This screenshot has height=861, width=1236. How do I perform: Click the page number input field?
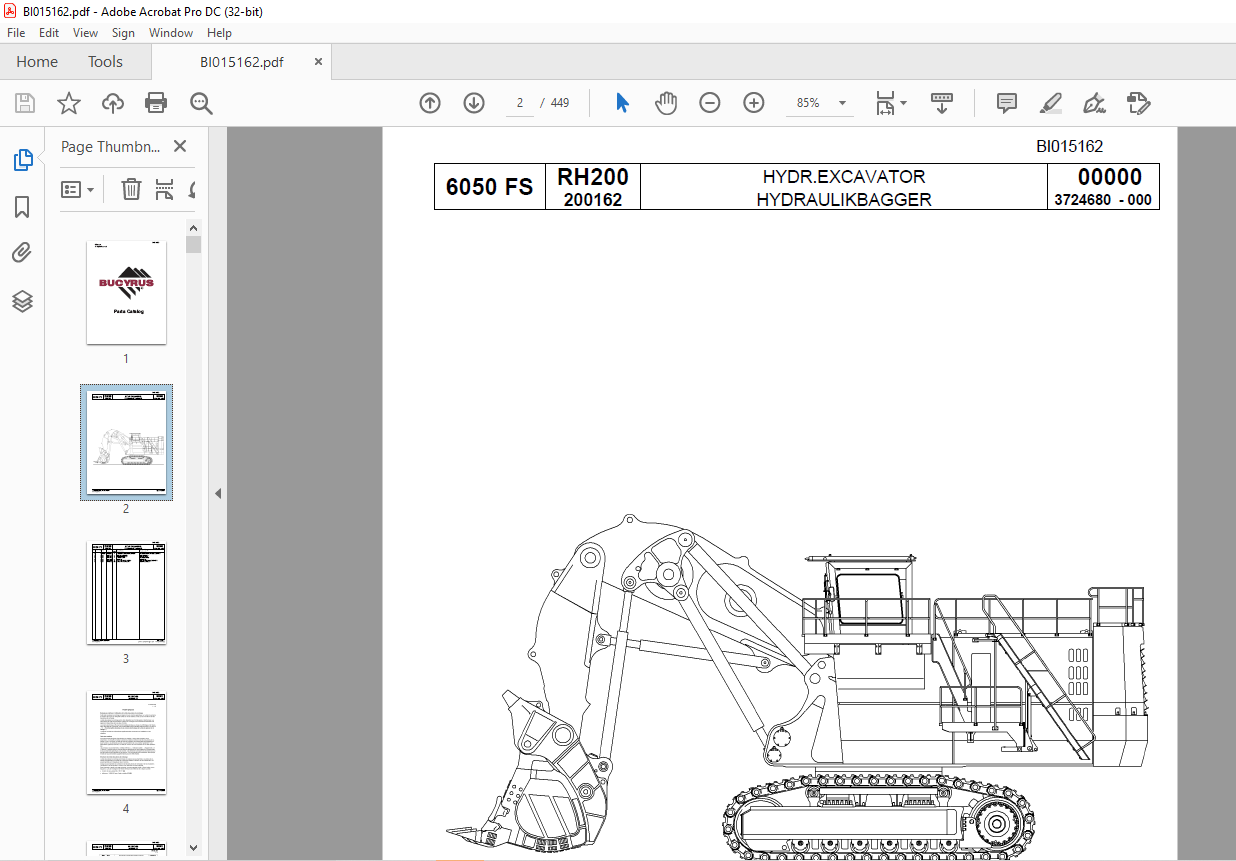click(520, 103)
